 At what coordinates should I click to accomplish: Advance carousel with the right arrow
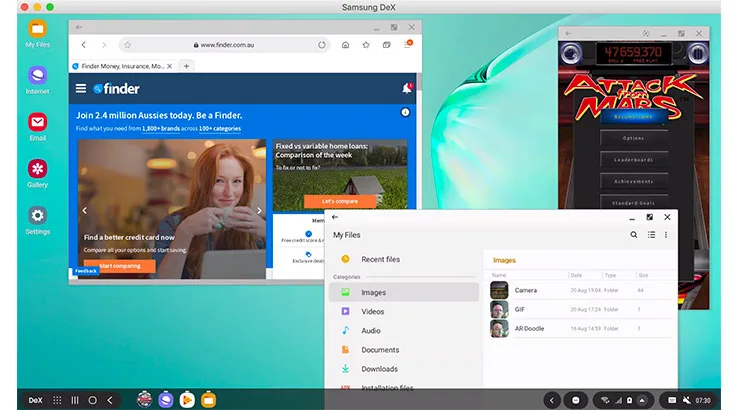(260, 211)
